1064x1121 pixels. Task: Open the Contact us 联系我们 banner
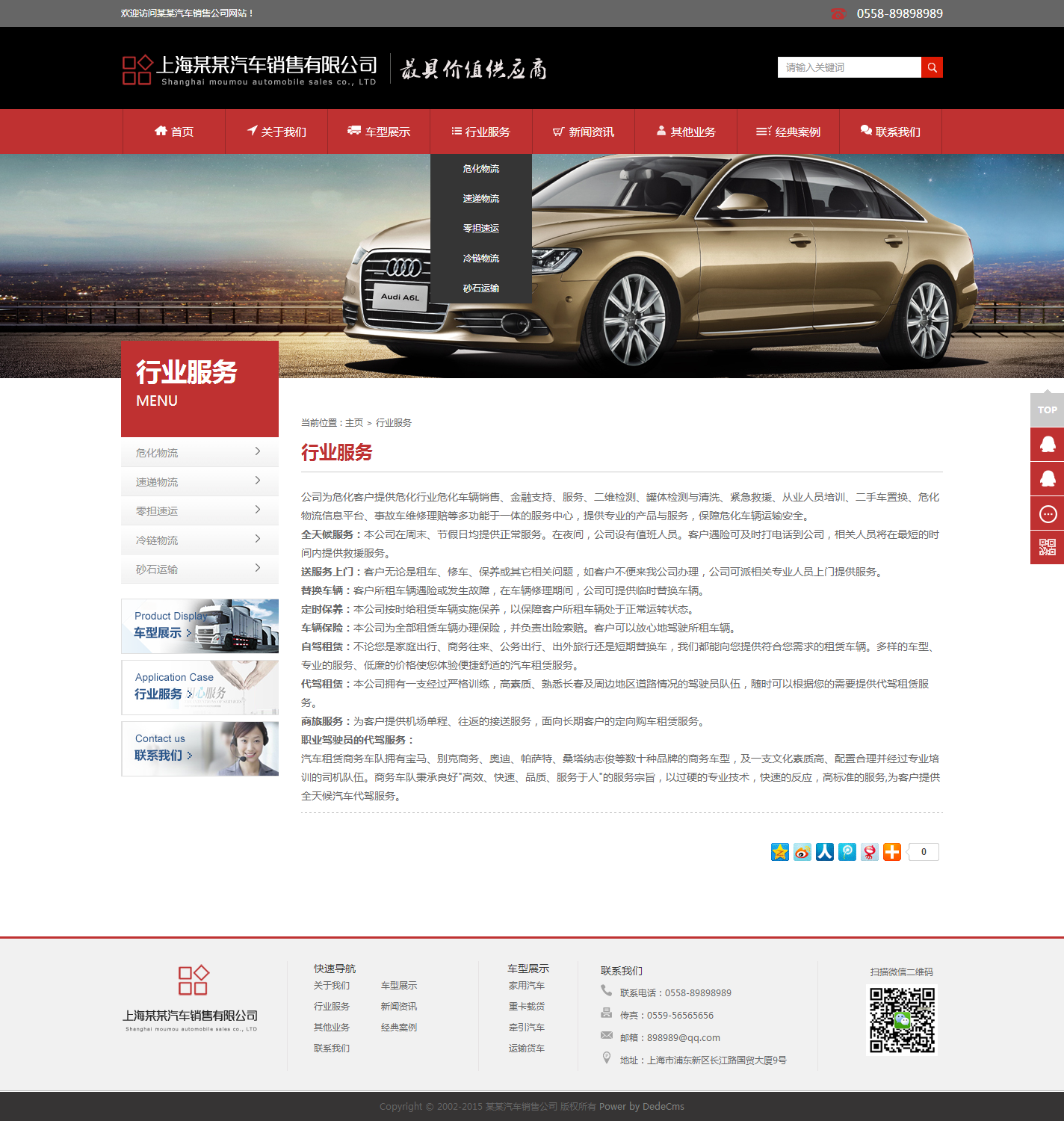199,748
